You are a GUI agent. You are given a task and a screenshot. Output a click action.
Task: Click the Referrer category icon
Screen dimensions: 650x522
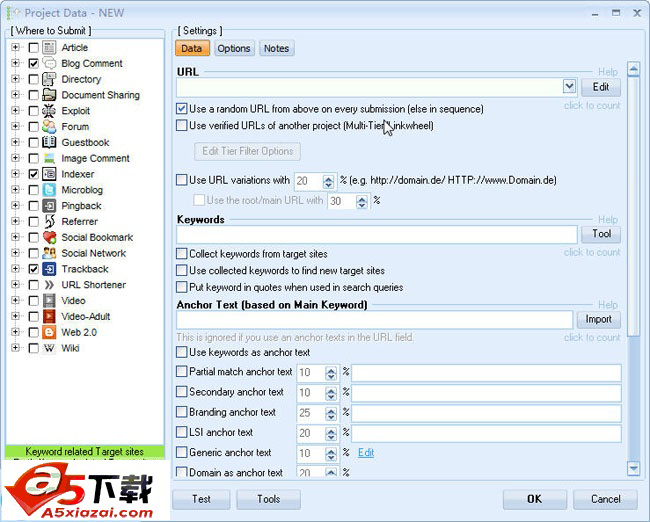click(x=49, y=221)
